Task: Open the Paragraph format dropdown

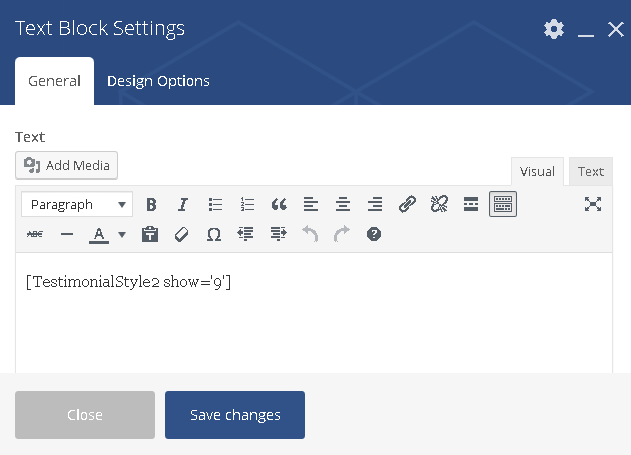Action: pyautogui.click(x=77, y=205)
